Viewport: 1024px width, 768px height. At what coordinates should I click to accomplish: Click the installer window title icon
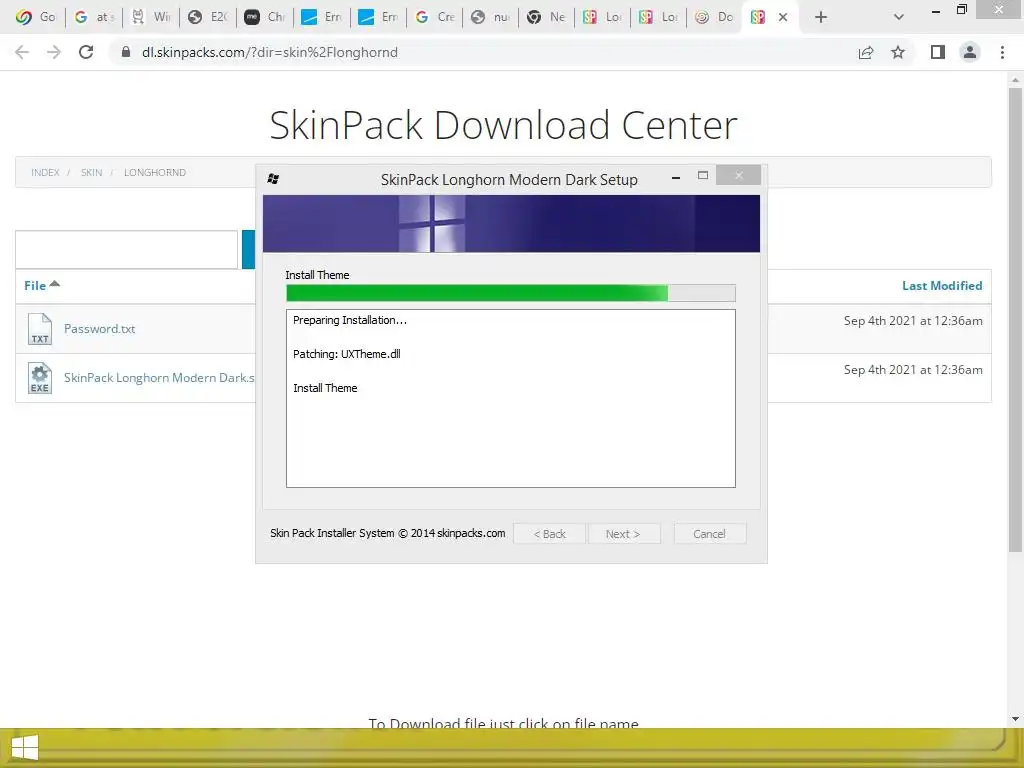[273, 179]
